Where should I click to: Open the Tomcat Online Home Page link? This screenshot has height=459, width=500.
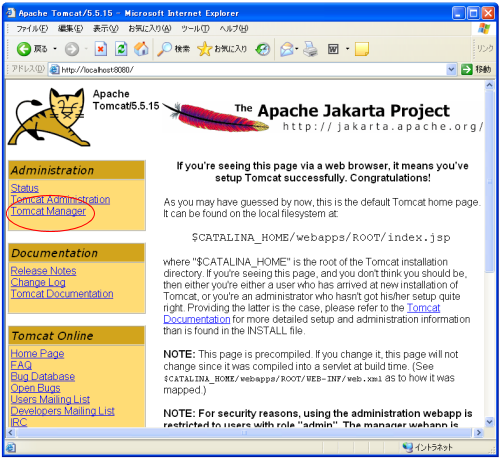tap(37, 354)
